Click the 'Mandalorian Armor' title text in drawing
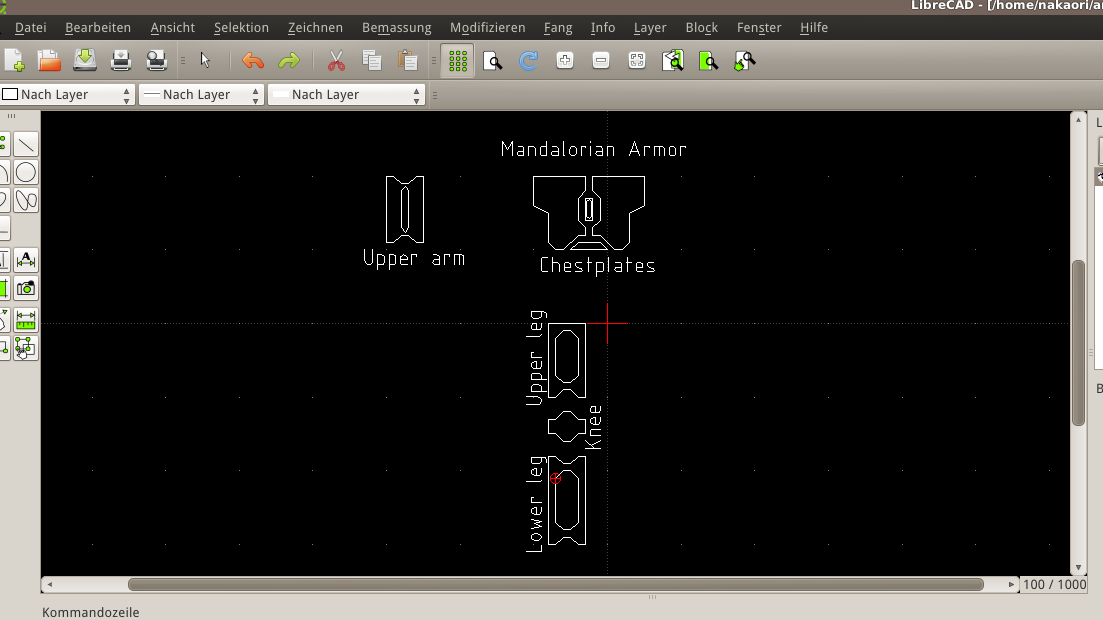1103x620 pixels. pos(594,149)
